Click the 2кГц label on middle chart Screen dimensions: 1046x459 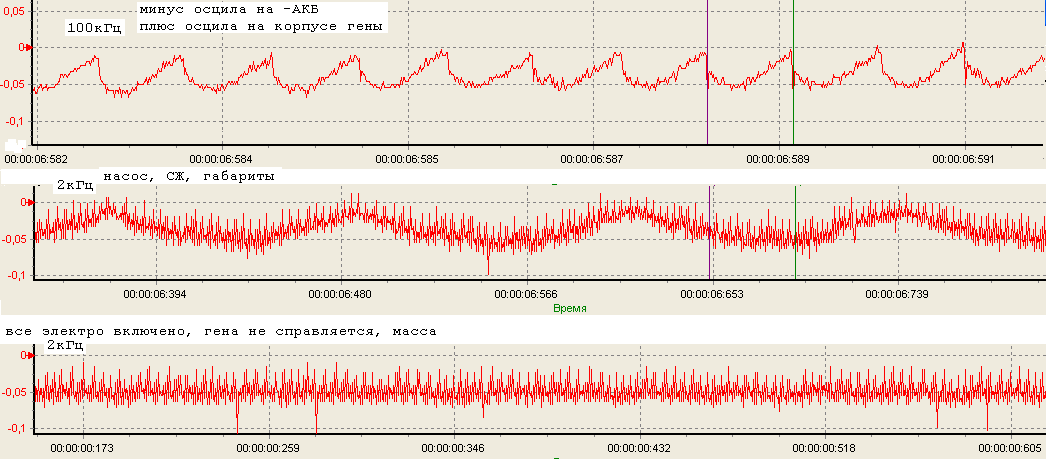[75, 185]
